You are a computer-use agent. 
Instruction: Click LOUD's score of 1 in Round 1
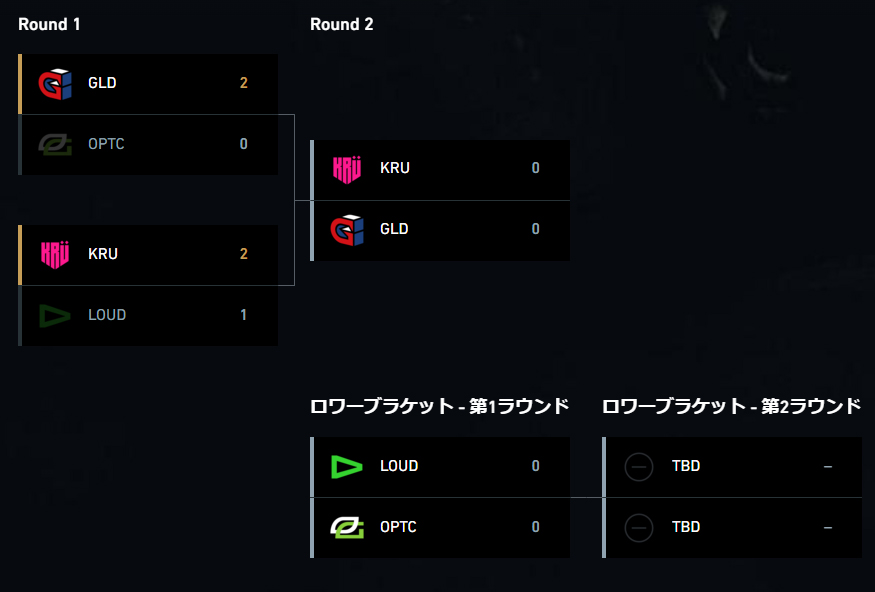click(x=243, y=315)
